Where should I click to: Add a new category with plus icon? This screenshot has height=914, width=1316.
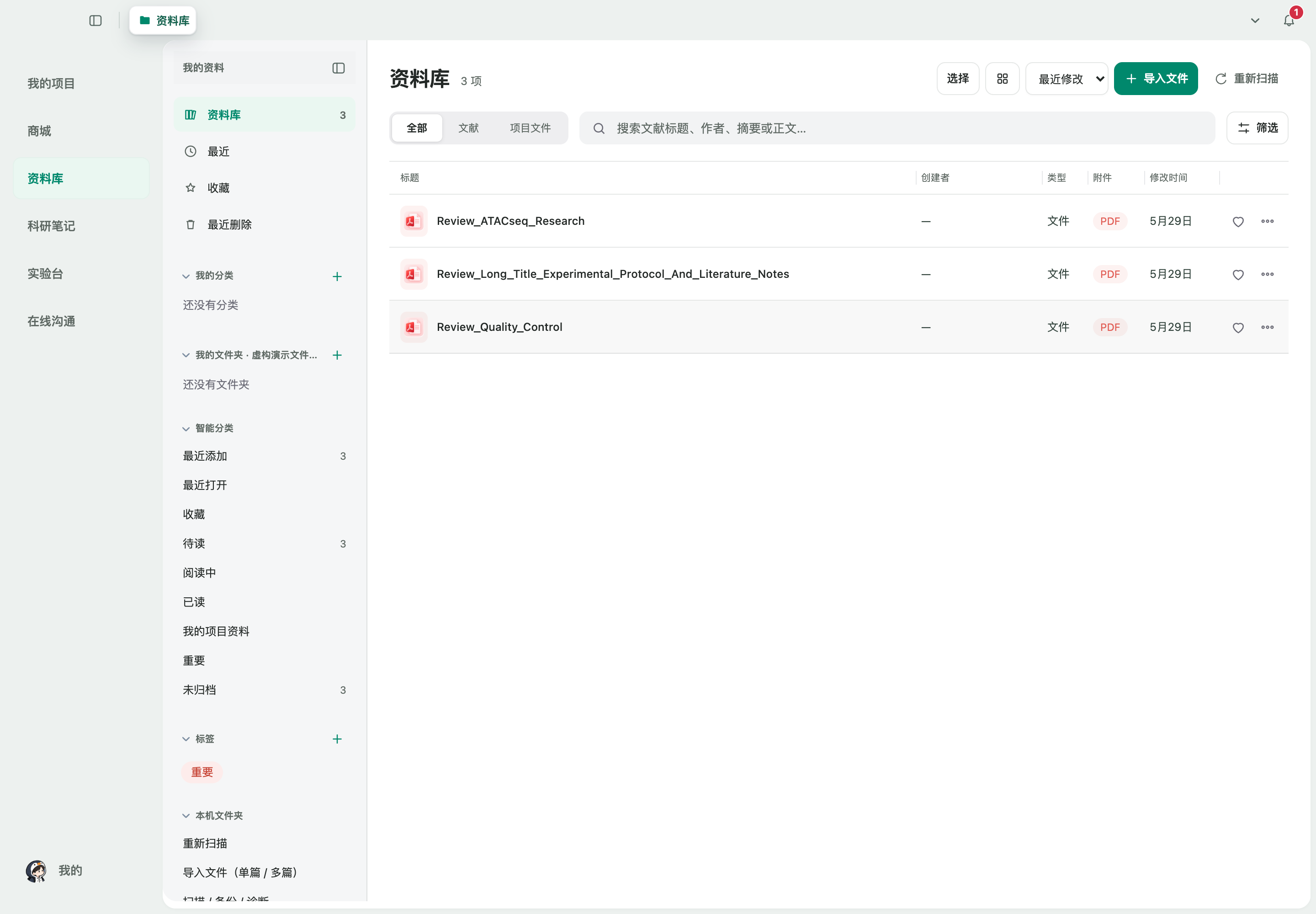337,276
